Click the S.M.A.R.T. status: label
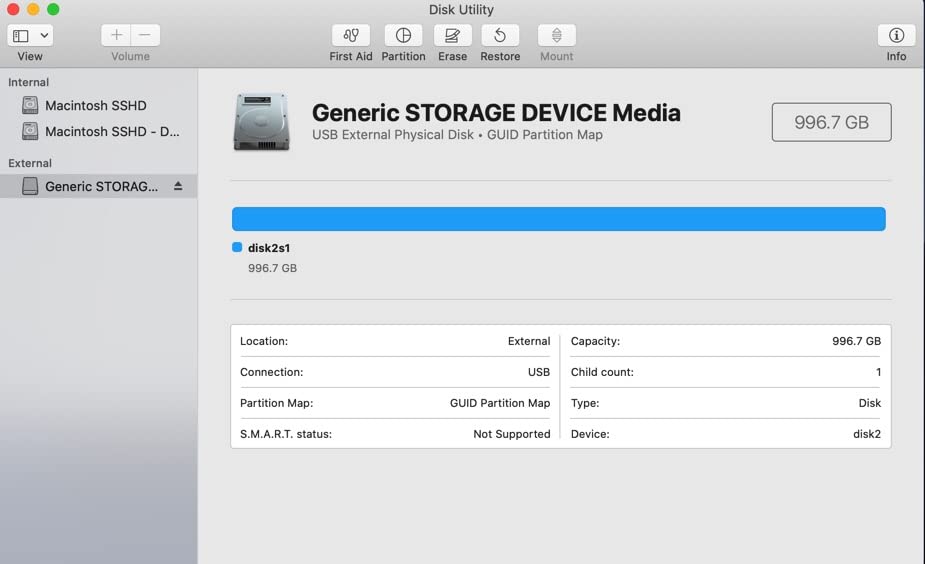This screenshot has height=564, width=925. [x=286, y=434]
